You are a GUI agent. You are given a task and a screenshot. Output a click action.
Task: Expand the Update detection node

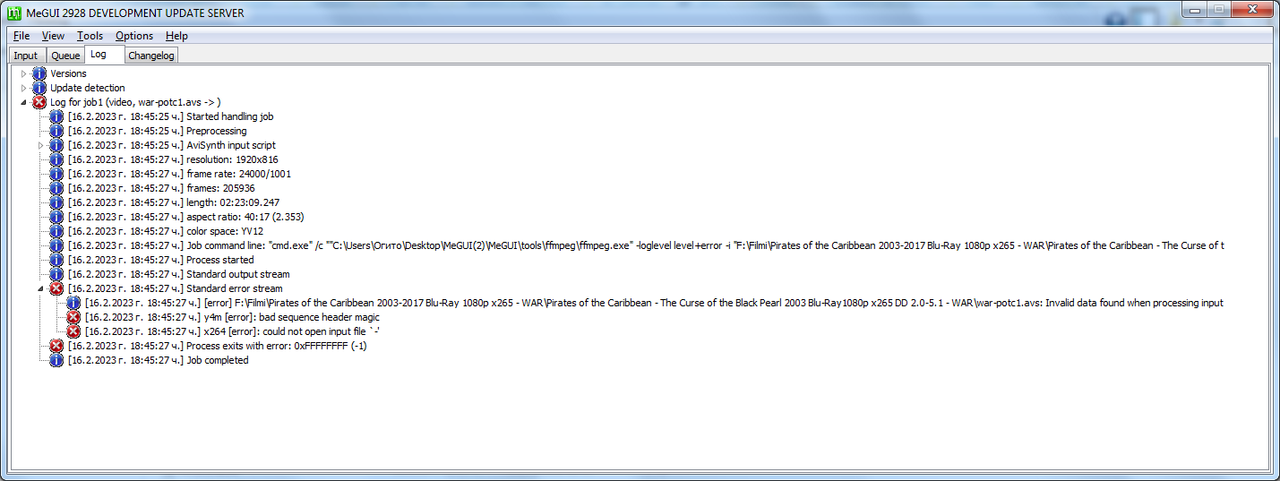24,88
